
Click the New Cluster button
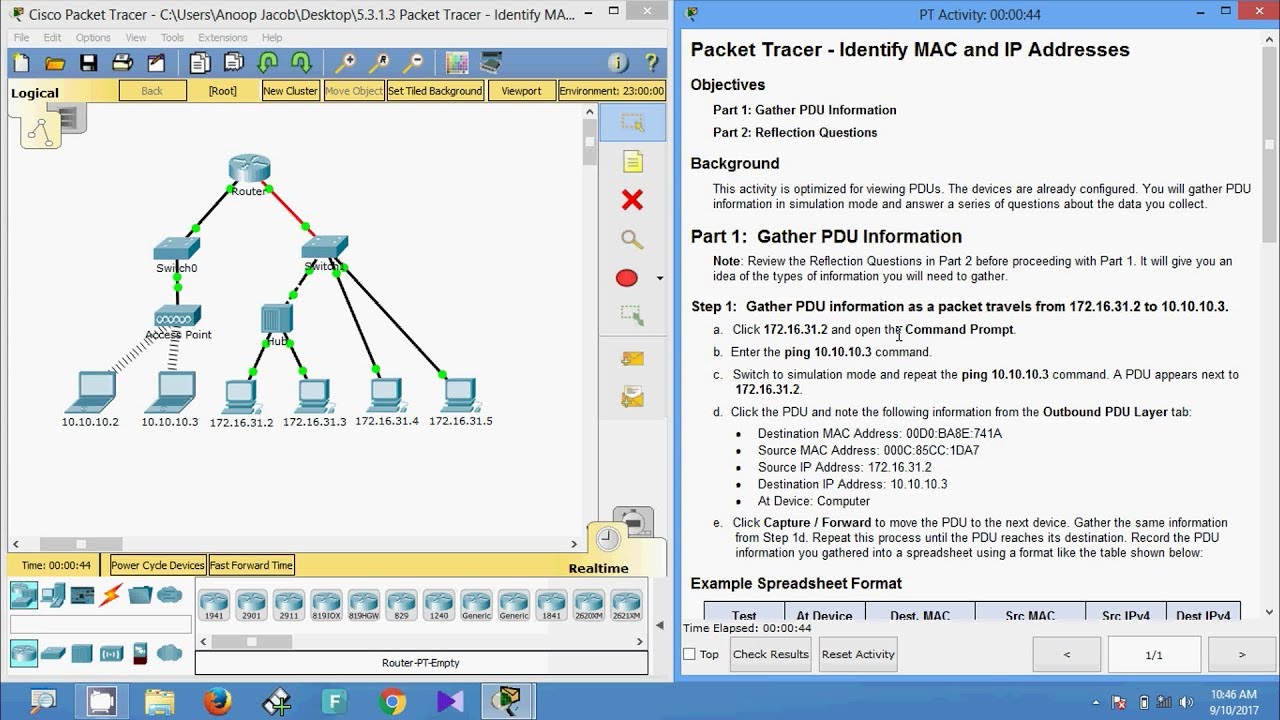click(290, 90)
